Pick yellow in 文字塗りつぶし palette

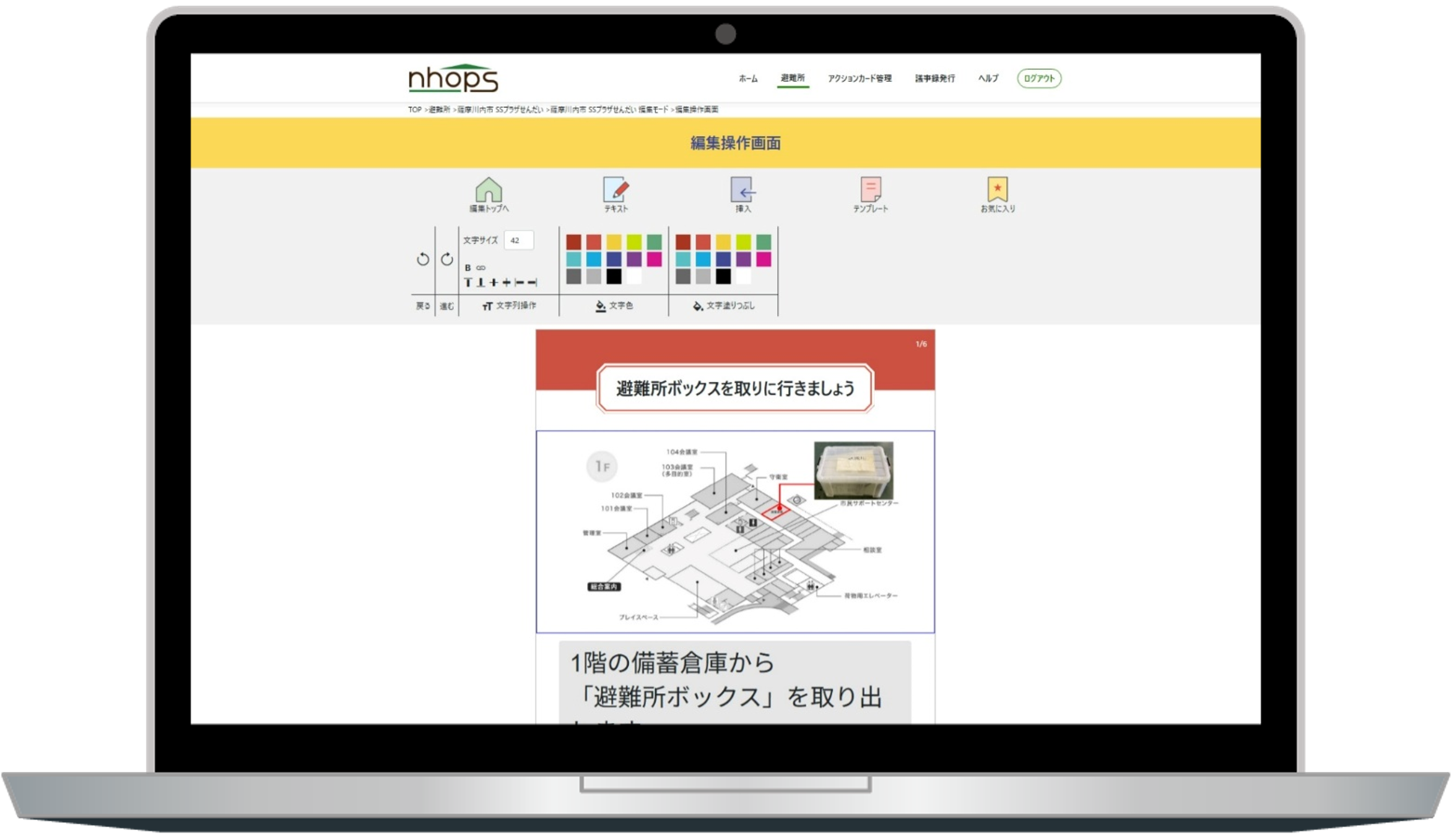(x=723, y=242)
